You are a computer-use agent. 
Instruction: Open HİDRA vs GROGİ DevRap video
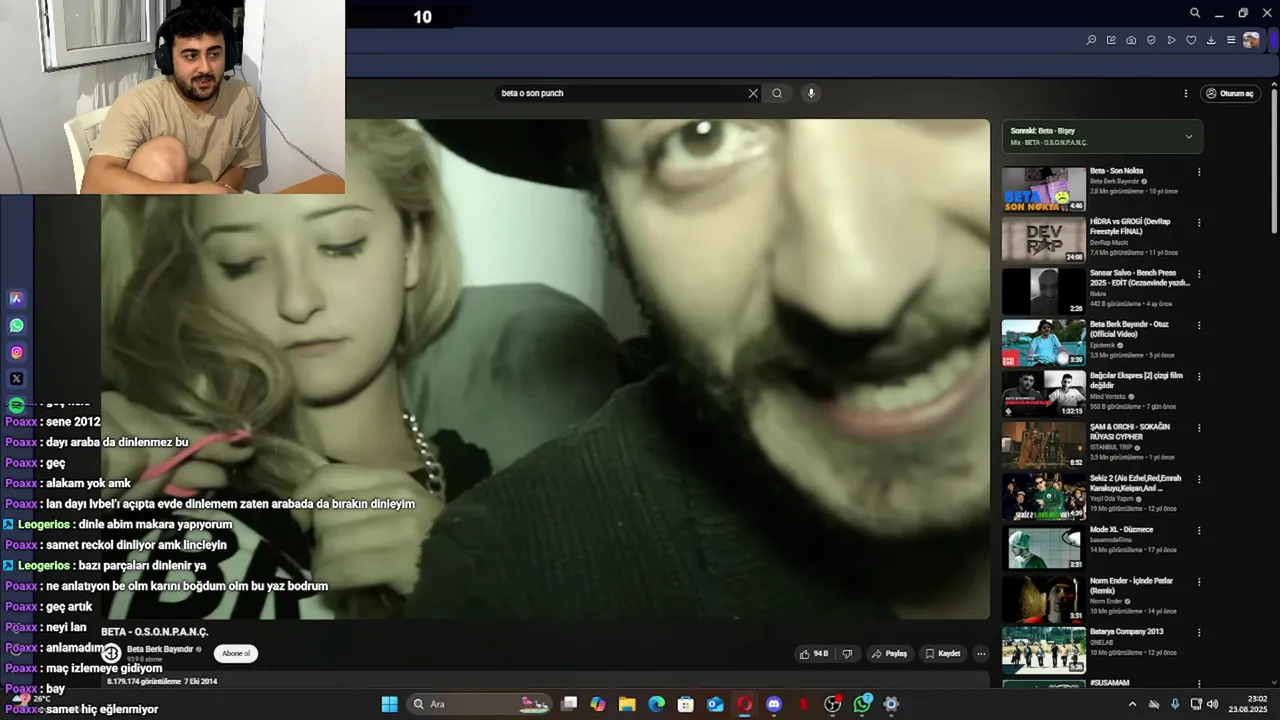point(1043,240)
